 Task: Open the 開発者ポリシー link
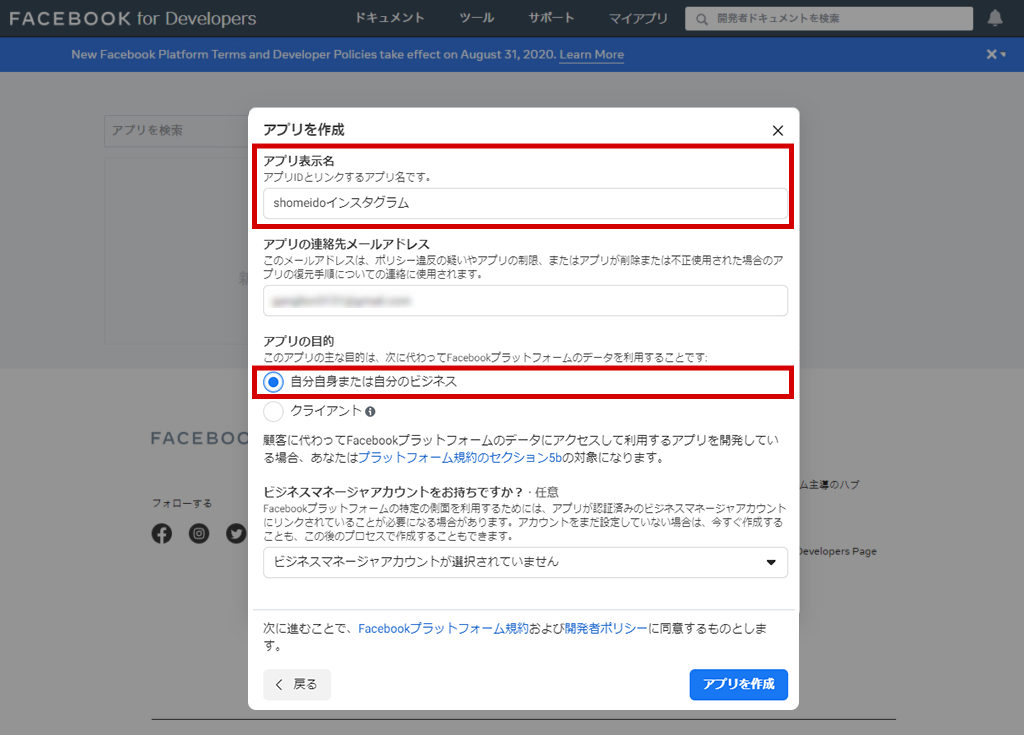605,629
